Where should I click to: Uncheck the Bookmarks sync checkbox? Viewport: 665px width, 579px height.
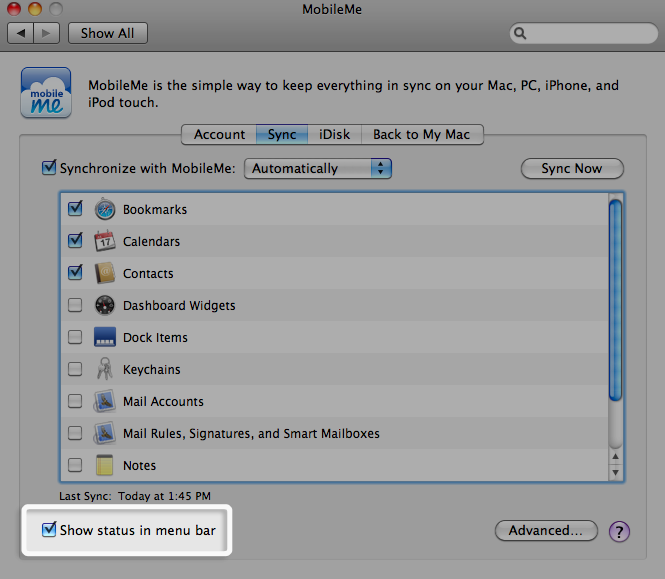[75, 210]
